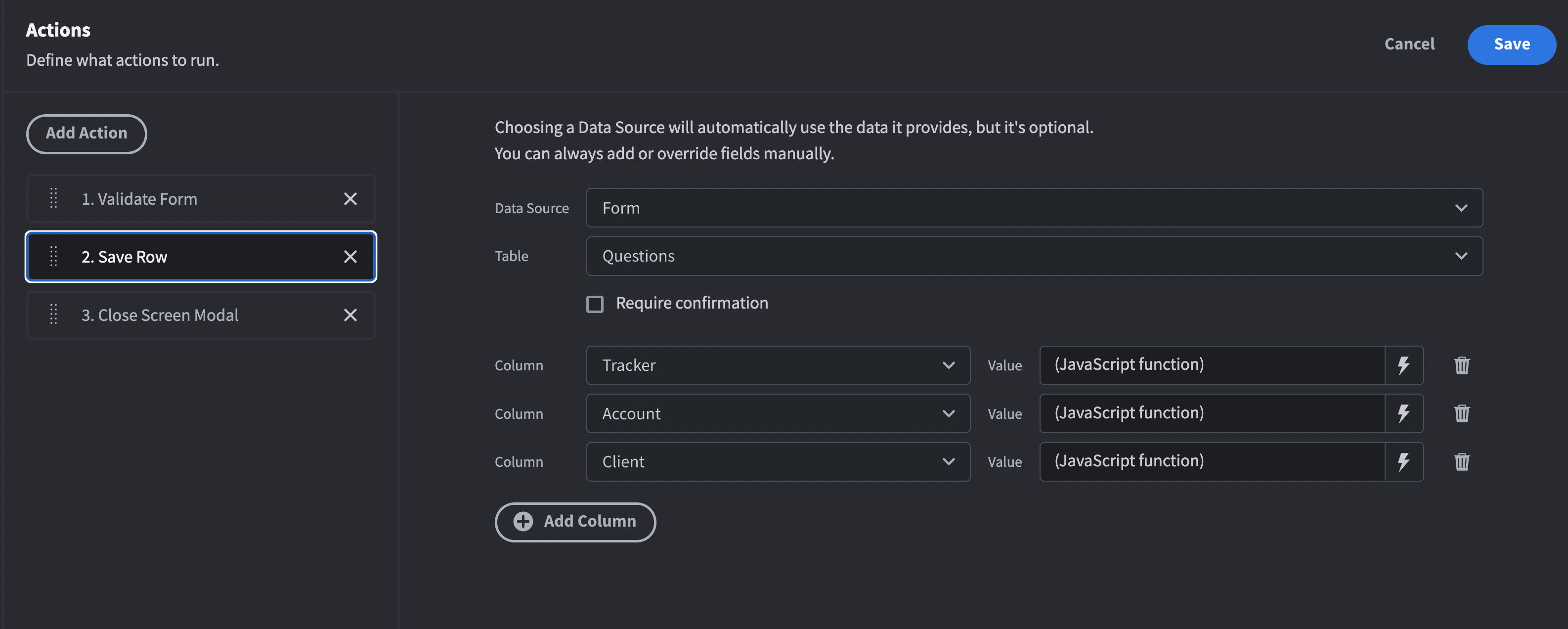Click lightning bolt binding icon for Client value
This screenshot has height=629, width=1568.
[1404, 461]
